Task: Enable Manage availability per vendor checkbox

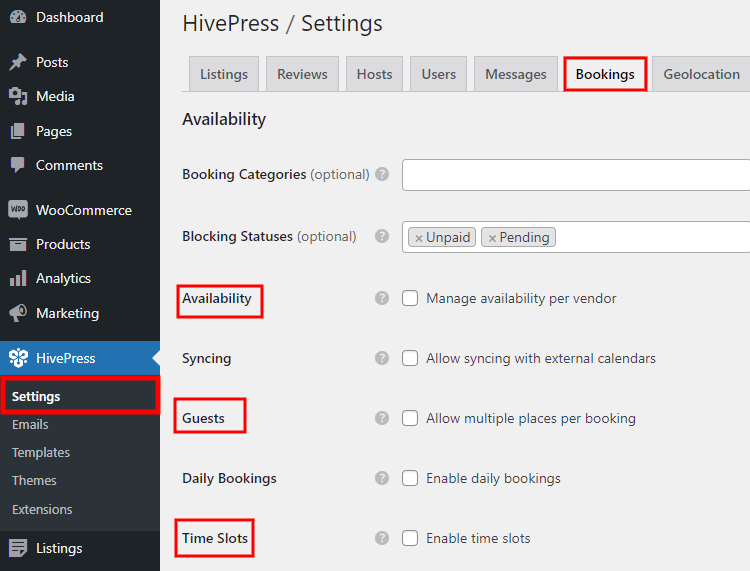Action: click(x=410, y=298)
